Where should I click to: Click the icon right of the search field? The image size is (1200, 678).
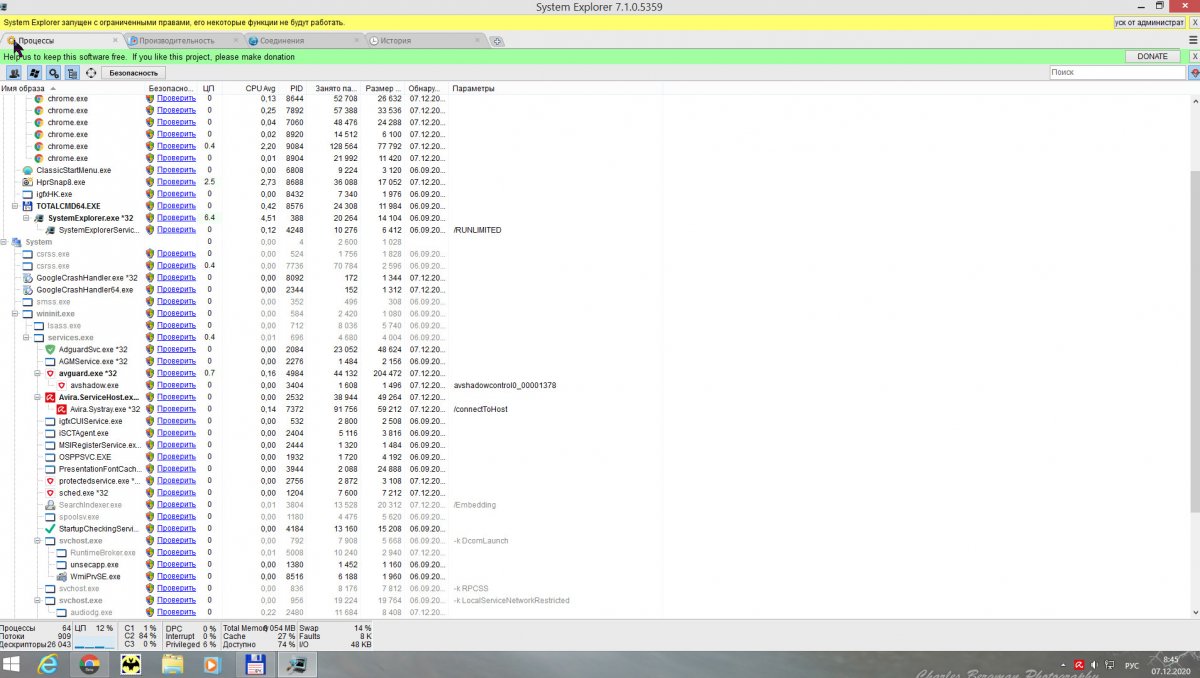click(x=1193, y=73)
